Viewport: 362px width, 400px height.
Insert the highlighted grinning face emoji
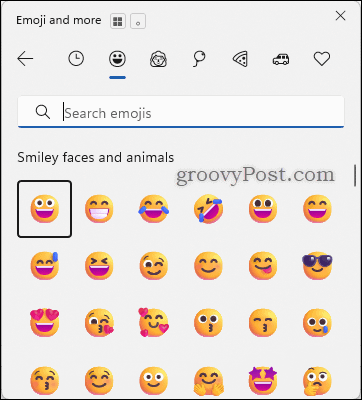tap(44, 209)
